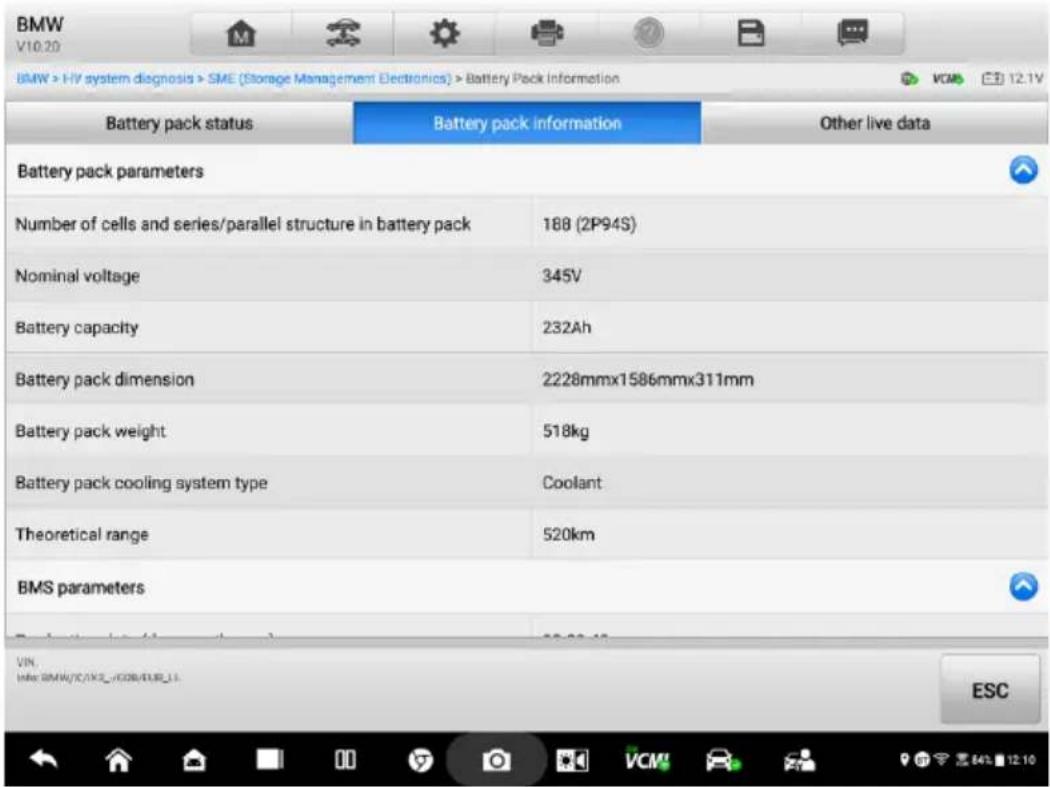Open Other live data tab
Screen dimensions: 1050x787
(875, 123)
